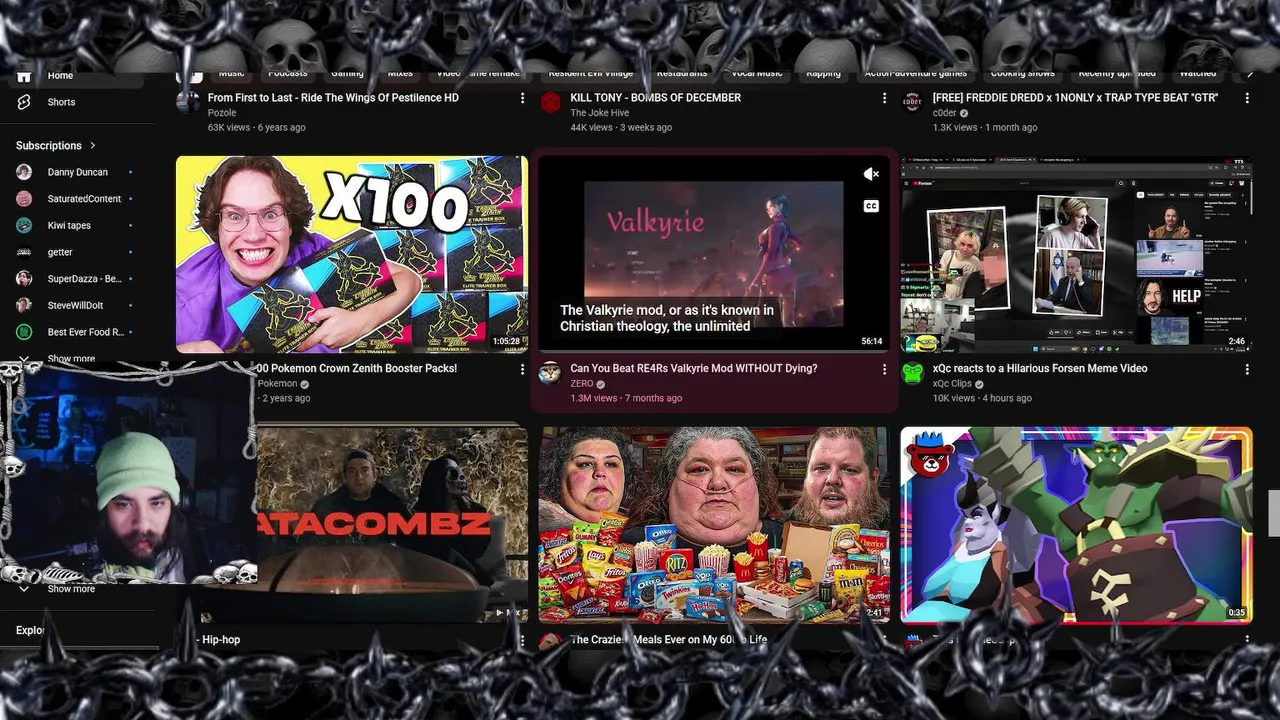
Task: Open SaturatedContent channel avatar
Action: pyautogui.click(x=24, y=199)
